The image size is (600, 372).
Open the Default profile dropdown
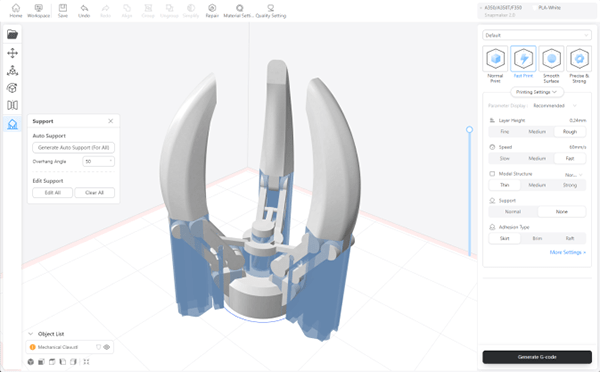(537, 35)
